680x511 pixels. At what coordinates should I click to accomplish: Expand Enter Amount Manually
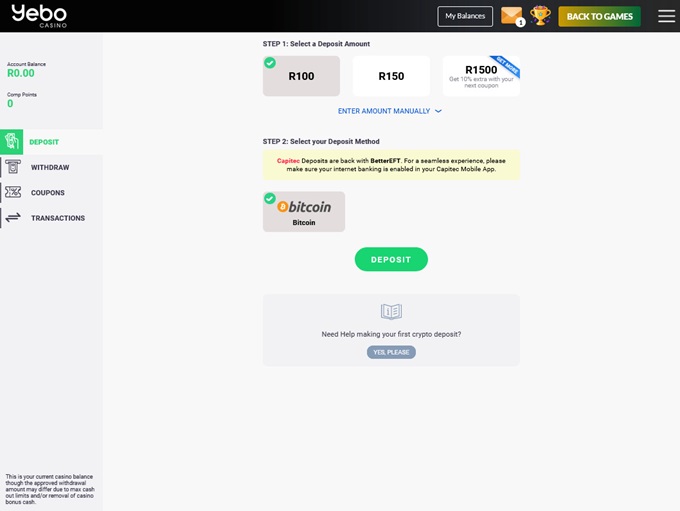pos(390,111)
